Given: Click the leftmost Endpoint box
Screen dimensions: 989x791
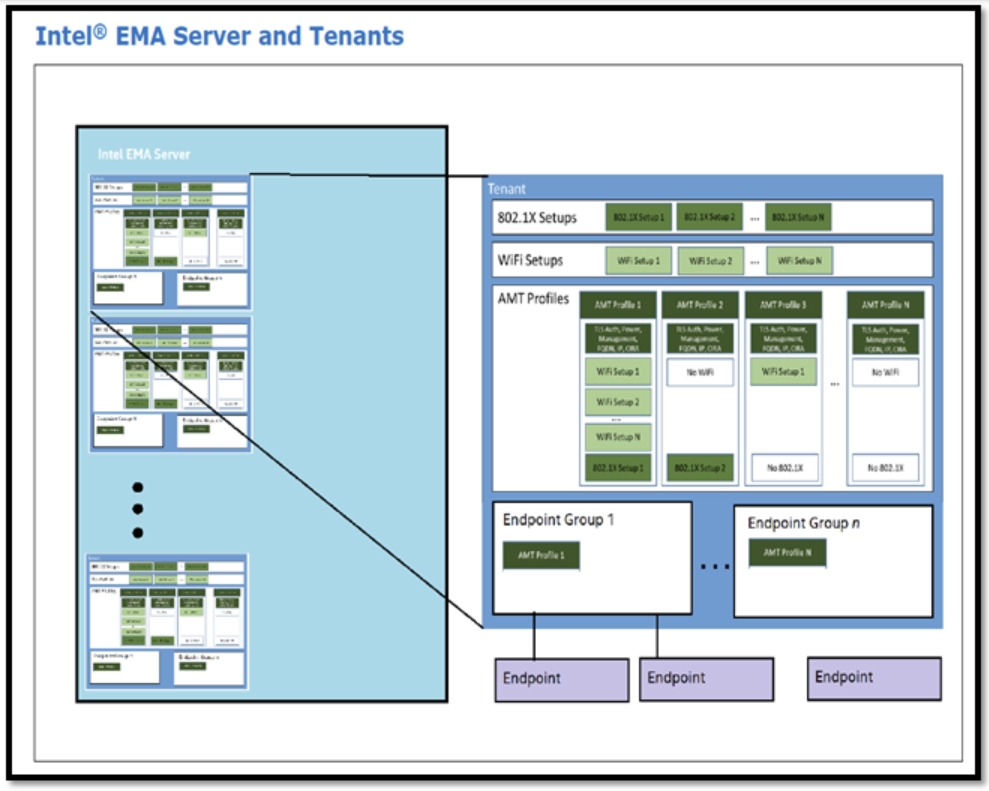Looking at the screenshot, I should 562,679.
